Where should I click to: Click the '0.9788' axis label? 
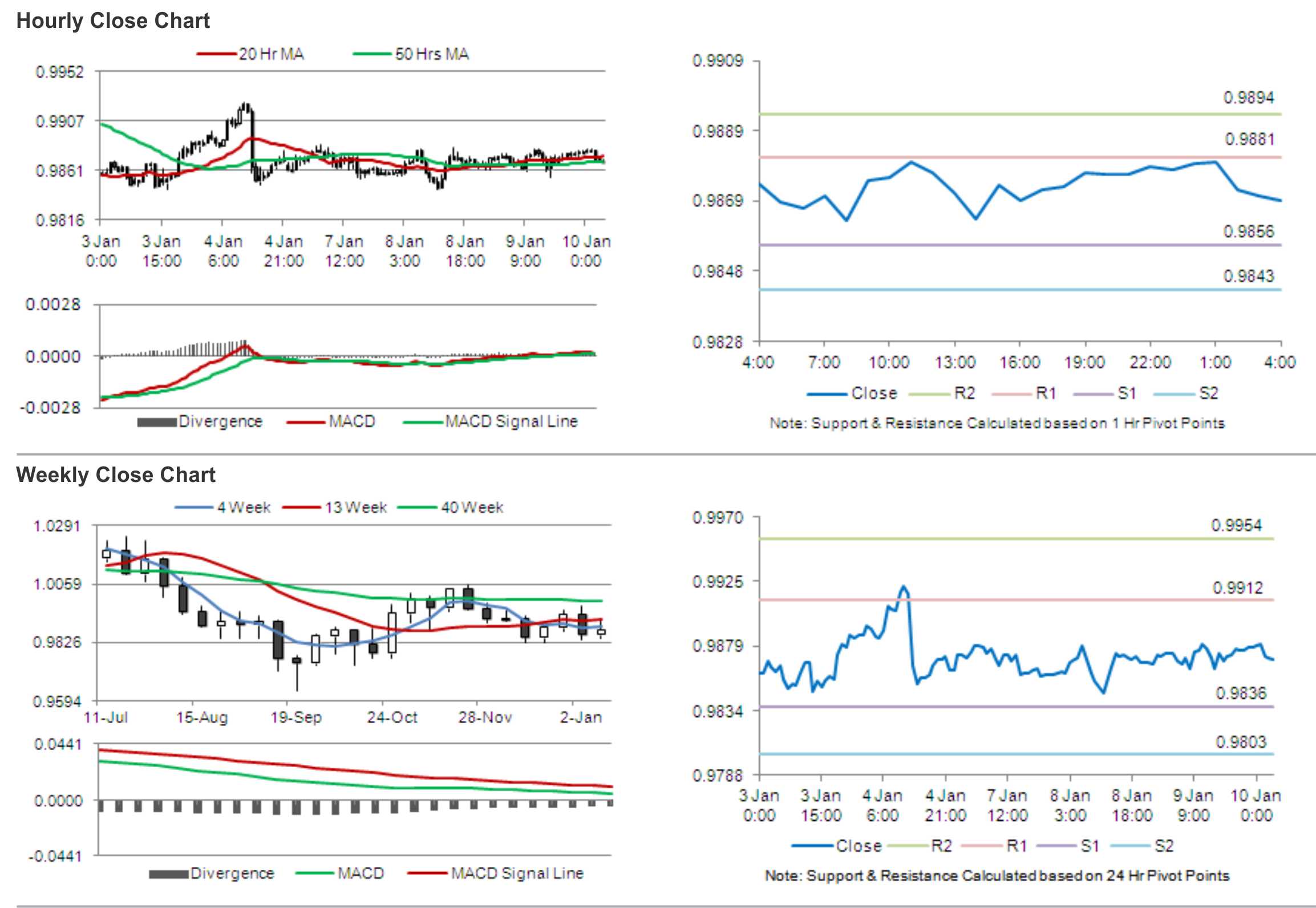pyautogui.click(x=718, y=776)
